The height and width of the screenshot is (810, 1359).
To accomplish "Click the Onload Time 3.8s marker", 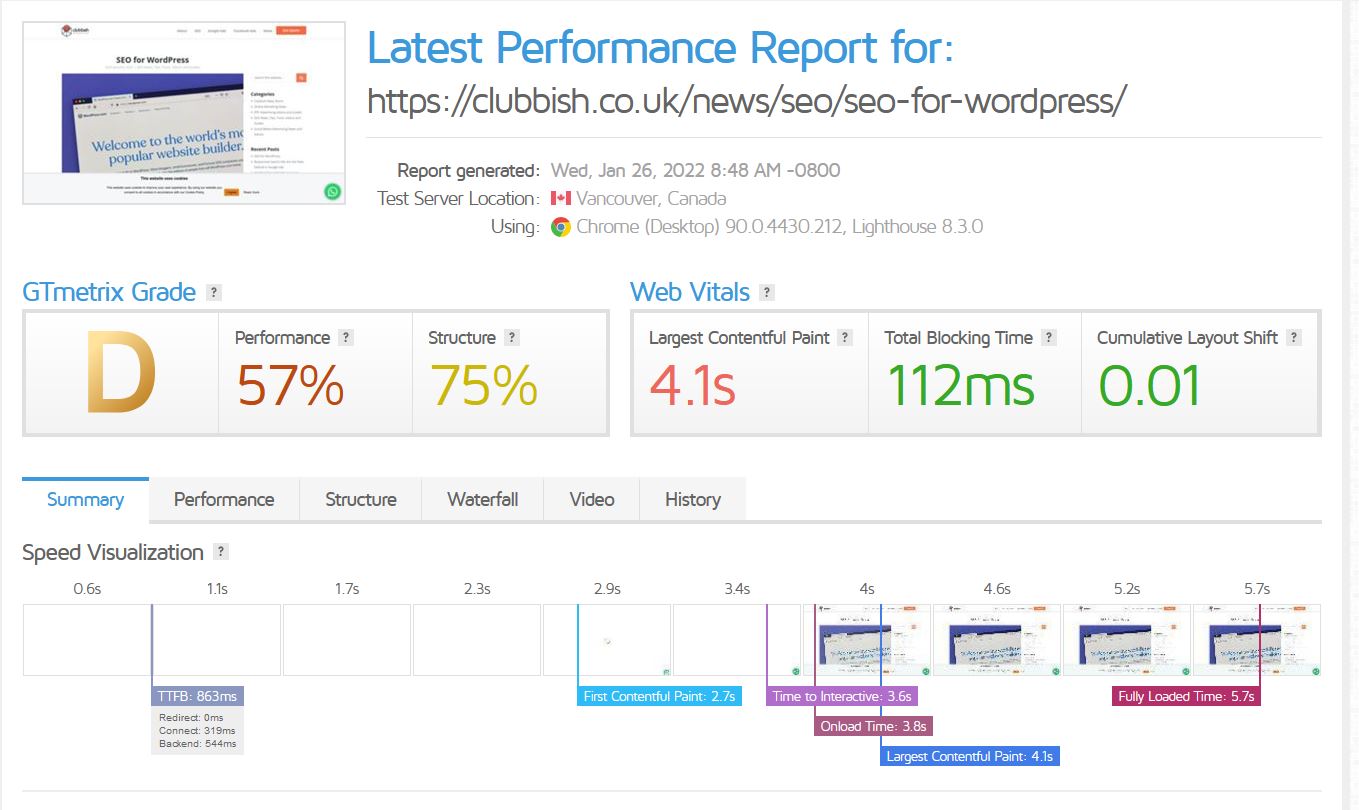I will coord(874,726).
